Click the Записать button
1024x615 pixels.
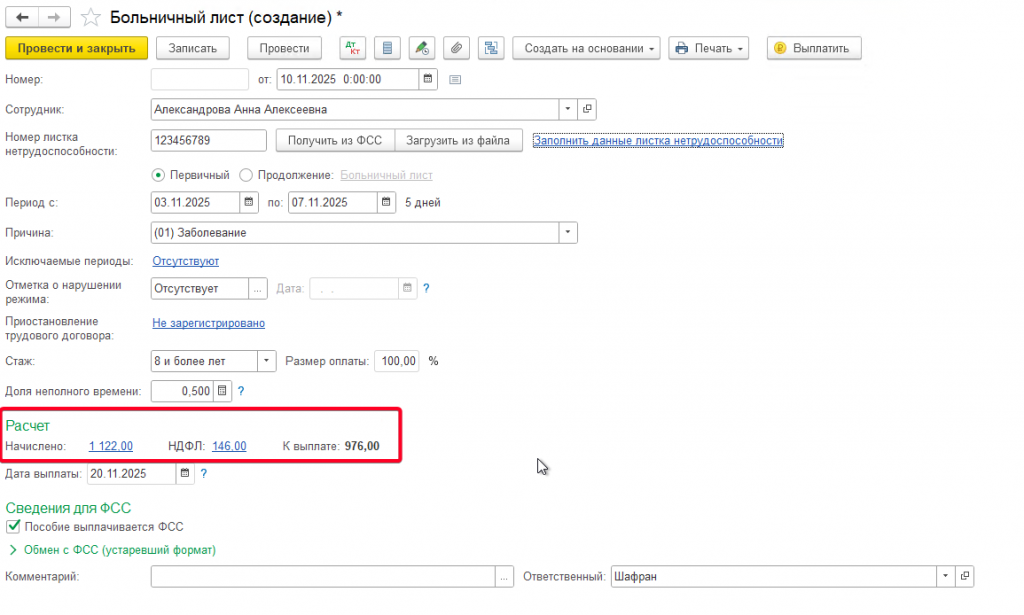coord(193,48)
